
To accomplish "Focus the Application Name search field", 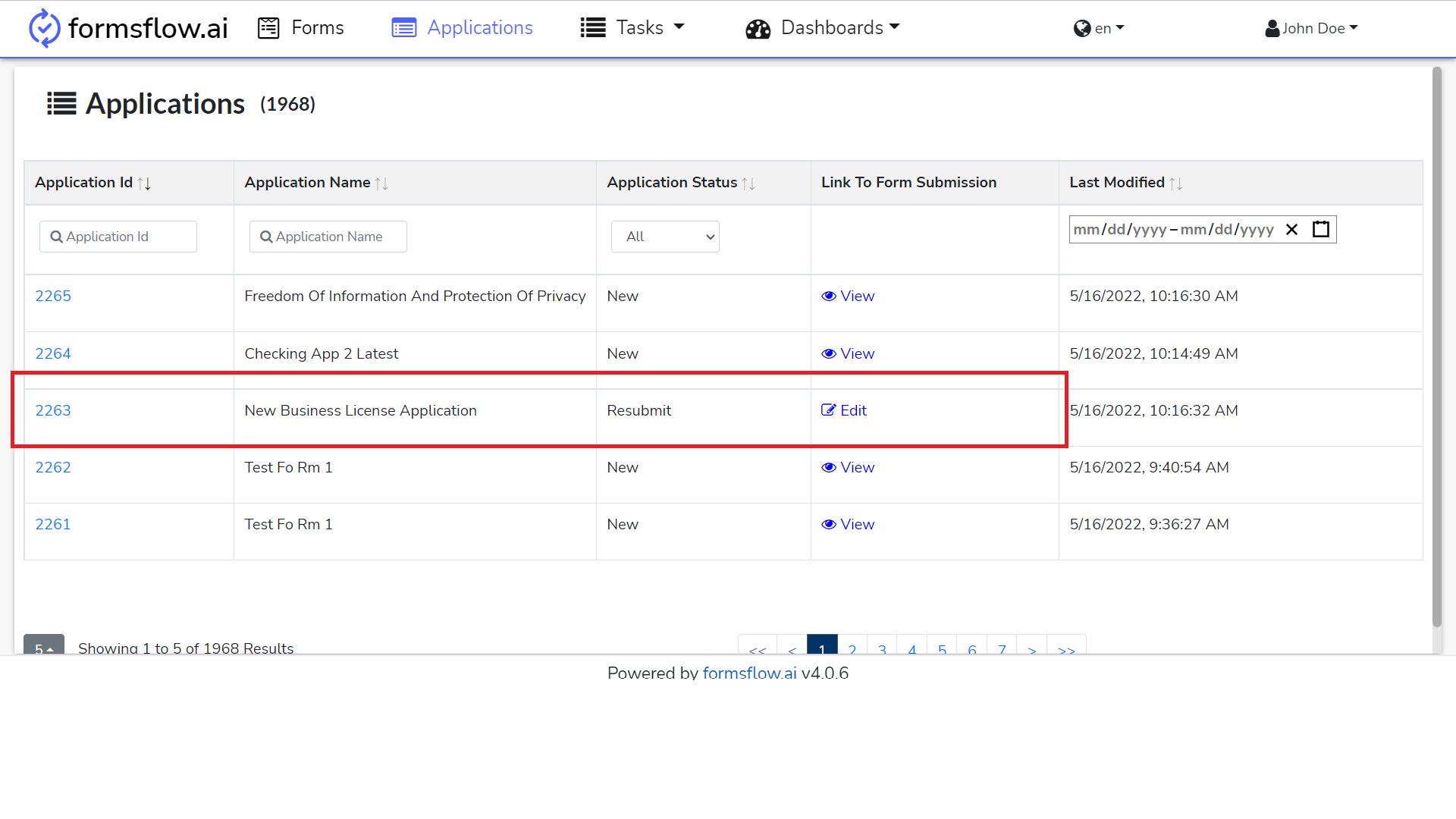I will tap(328, 237).
